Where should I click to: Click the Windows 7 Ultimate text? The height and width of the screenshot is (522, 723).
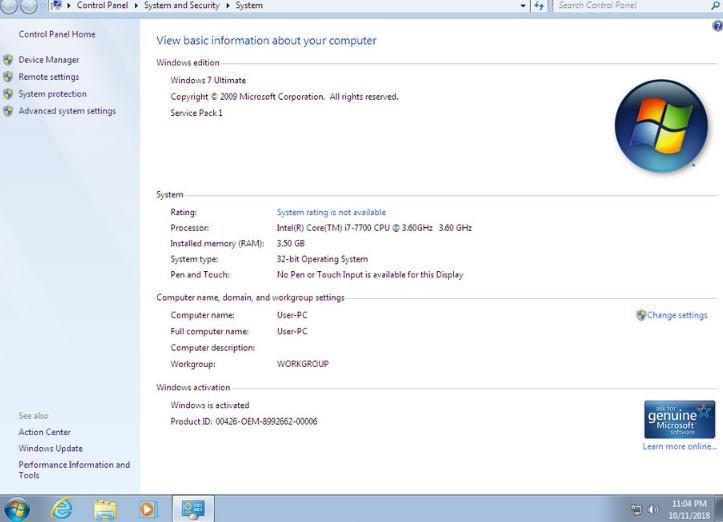(x=208, y=80)
